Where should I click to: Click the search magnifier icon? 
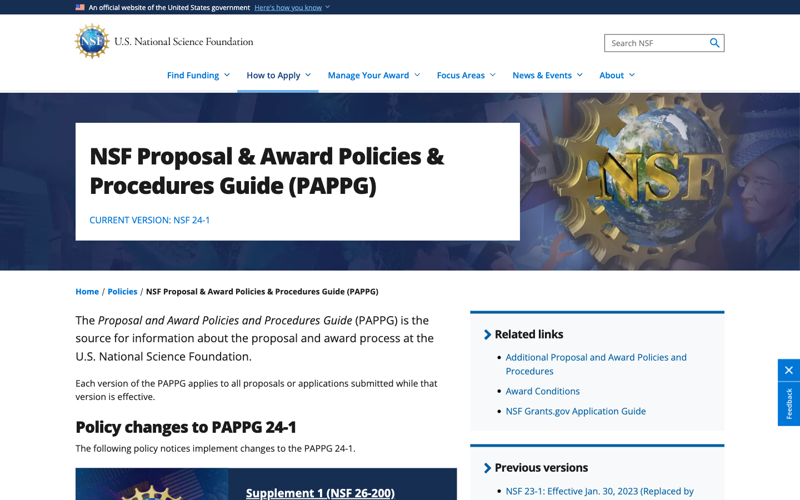click(x=714, y=43)
